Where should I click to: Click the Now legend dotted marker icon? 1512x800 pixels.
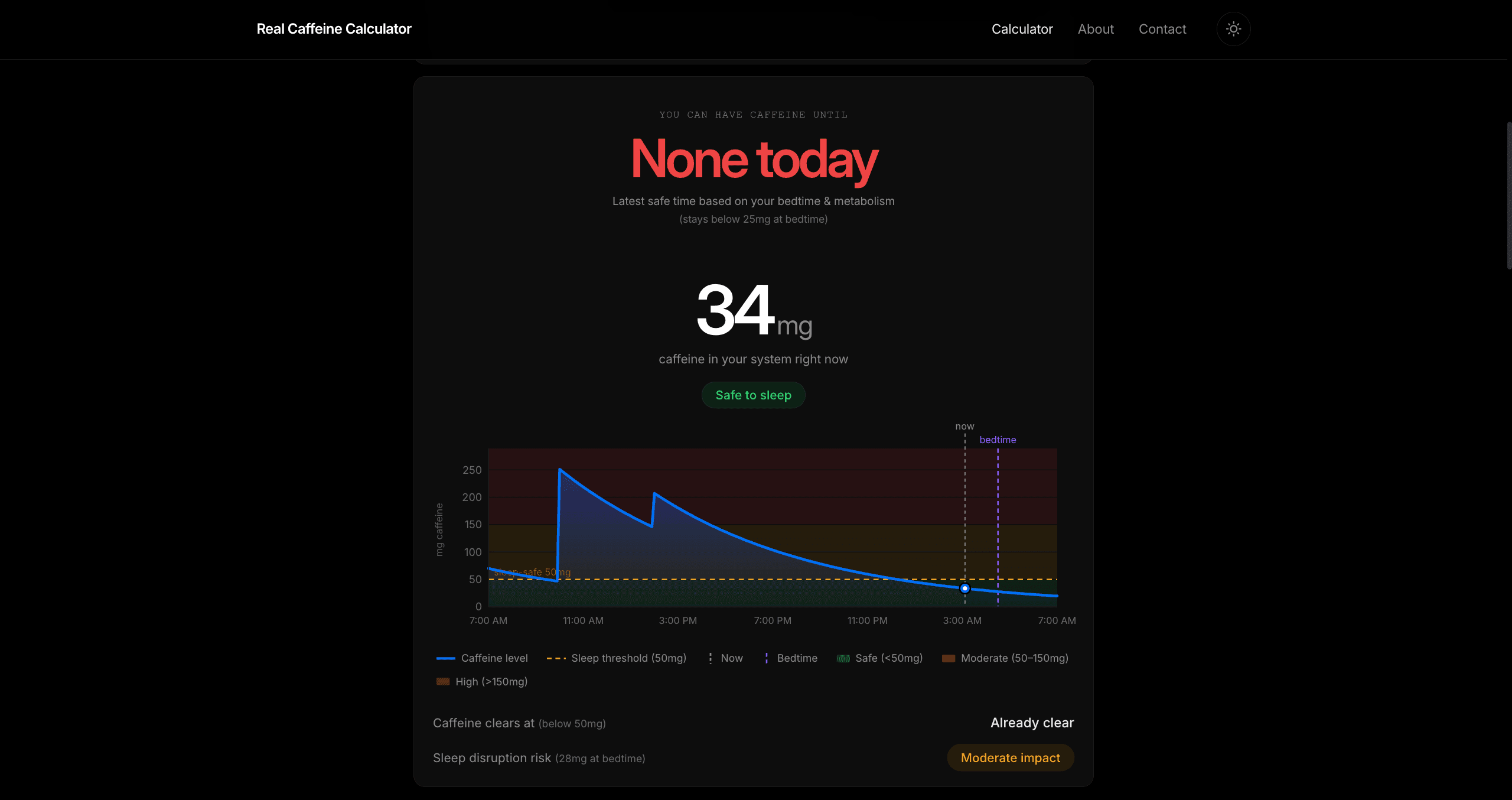point(710,658)
